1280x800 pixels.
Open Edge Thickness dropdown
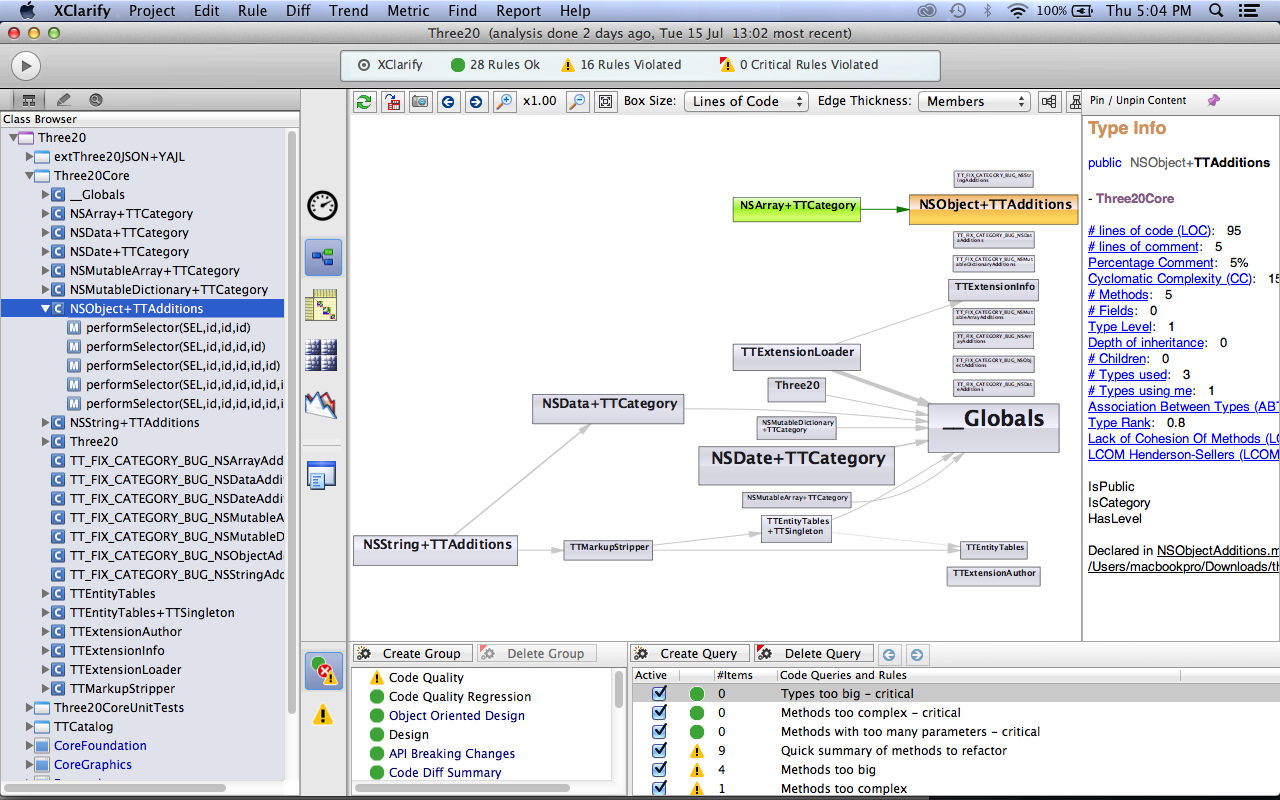974,101
